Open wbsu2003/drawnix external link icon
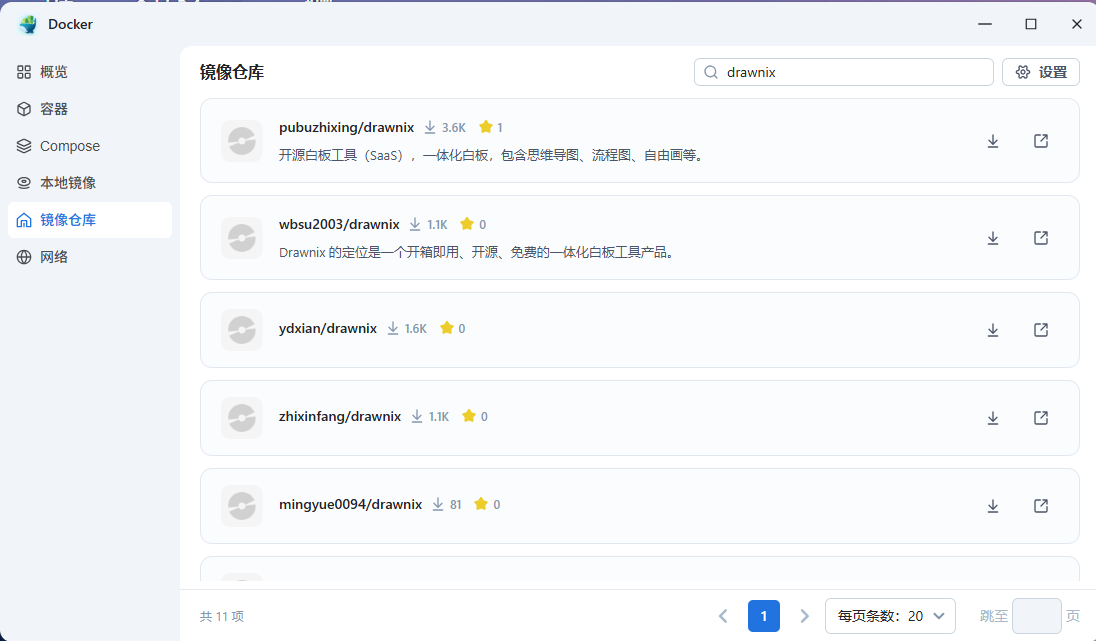Image resolution: width=1096 pixels, height=641 pixels. point(1041,238)
